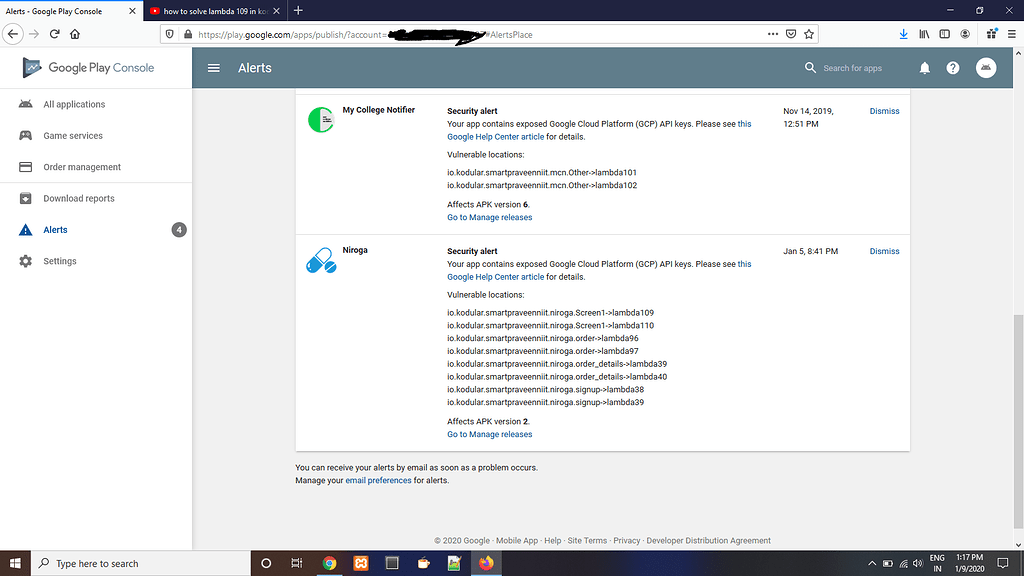The height and width of the screenshot is (576, 1024).
Task: Click the site lock padlock icon
Action: point(188,34)
